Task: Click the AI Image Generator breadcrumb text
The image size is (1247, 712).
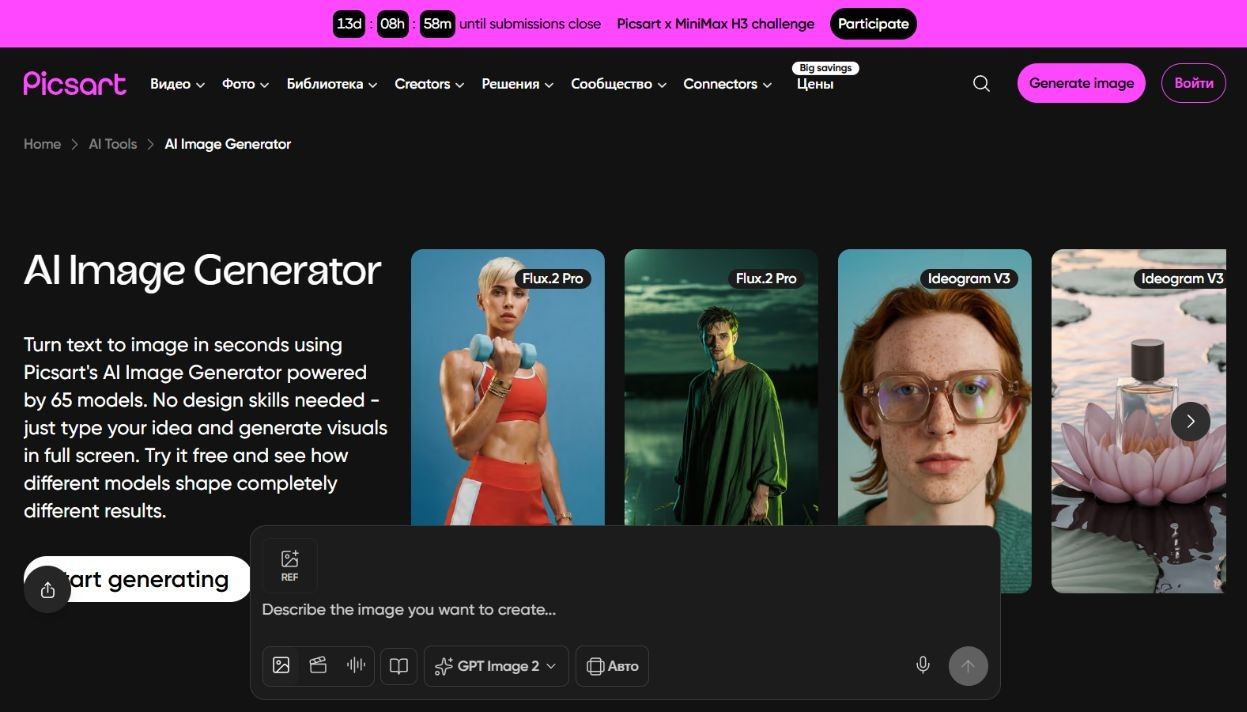Action: (x=227, y=144)
